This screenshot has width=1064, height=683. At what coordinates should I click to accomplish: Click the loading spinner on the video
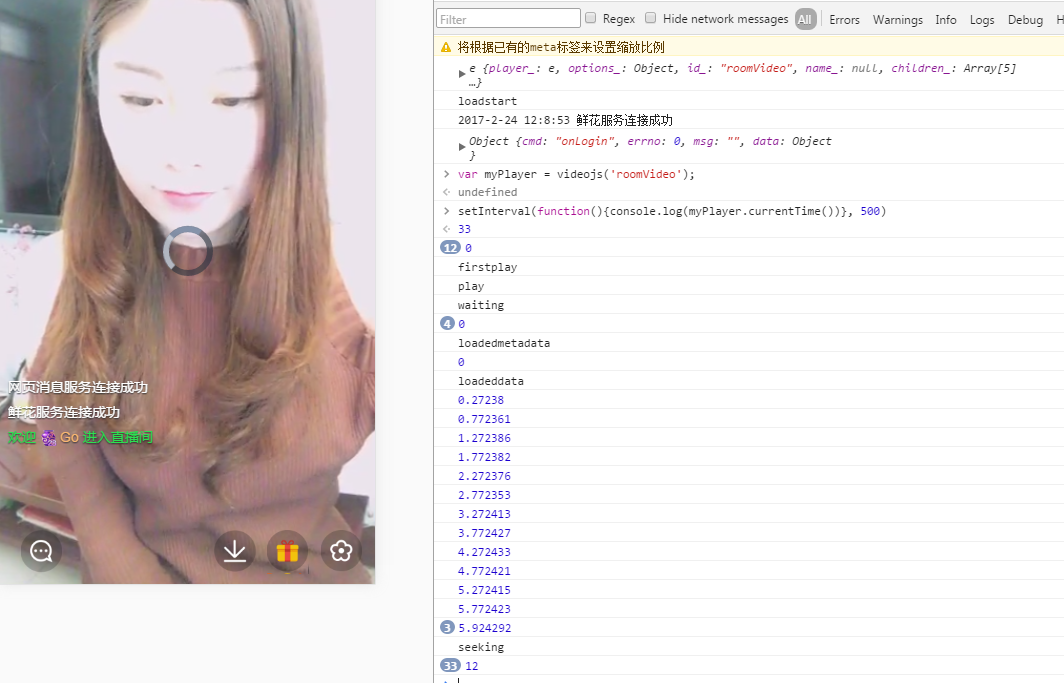click(188, 251)
